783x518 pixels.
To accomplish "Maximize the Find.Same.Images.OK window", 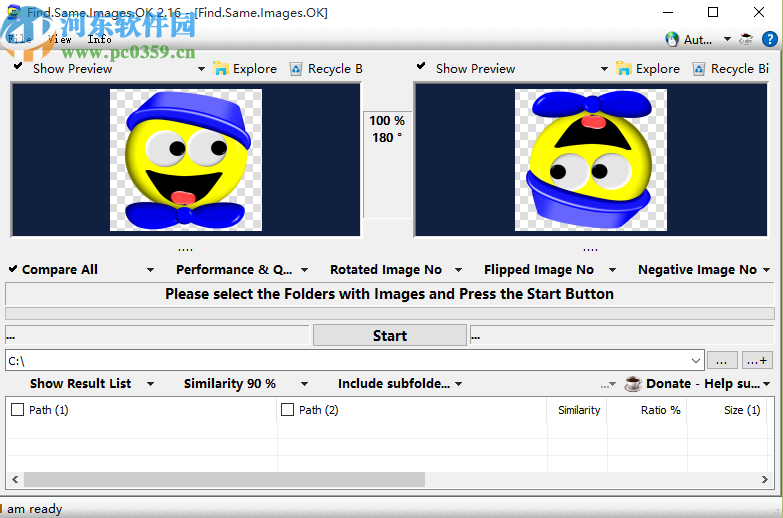I will [713, 12].
